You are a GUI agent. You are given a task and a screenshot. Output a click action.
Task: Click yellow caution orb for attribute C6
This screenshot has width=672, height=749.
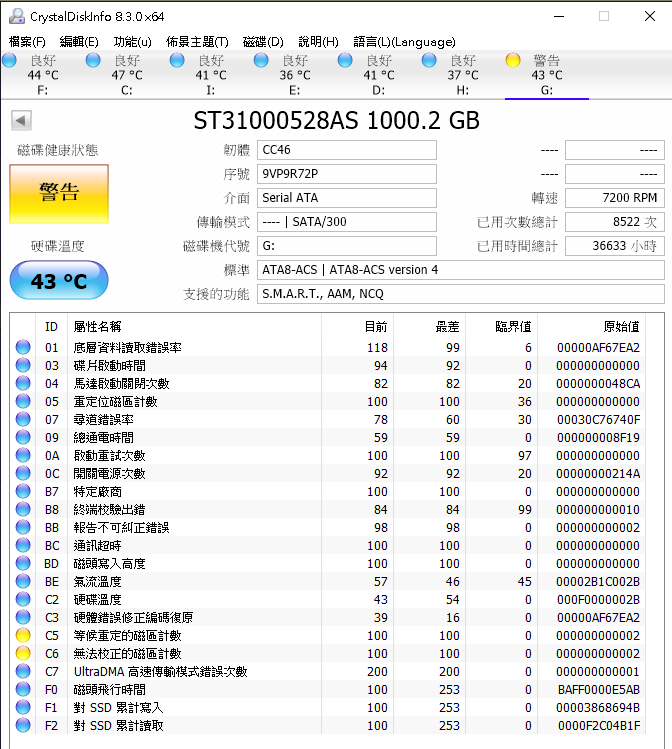23,653
